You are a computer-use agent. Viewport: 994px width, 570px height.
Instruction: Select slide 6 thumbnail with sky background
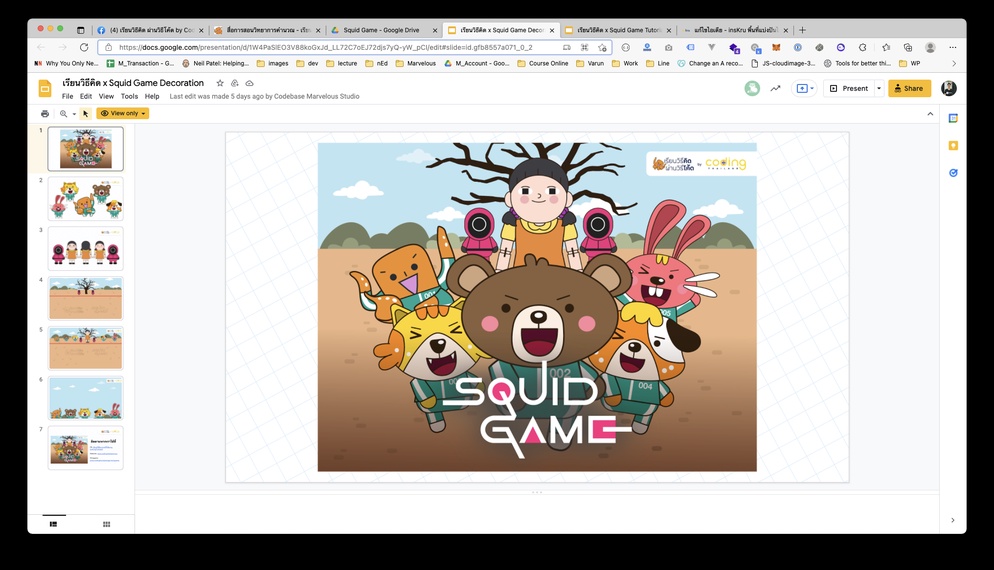(x=86, y=398)
